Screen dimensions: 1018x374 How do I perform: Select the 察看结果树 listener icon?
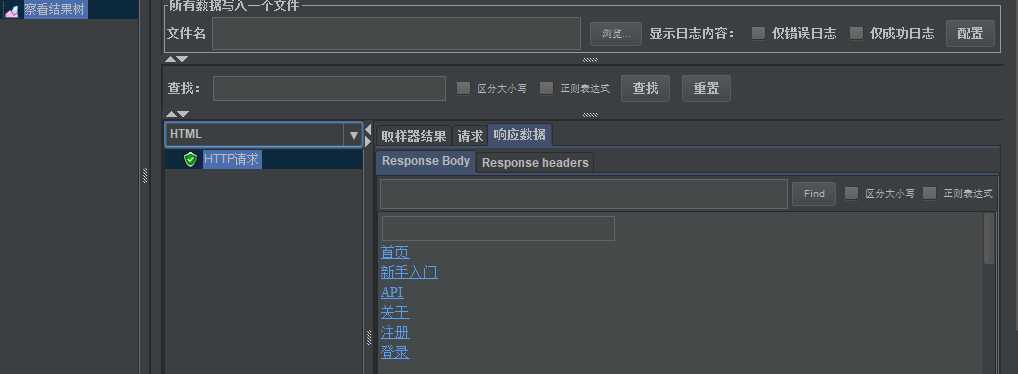coord(11,10)
